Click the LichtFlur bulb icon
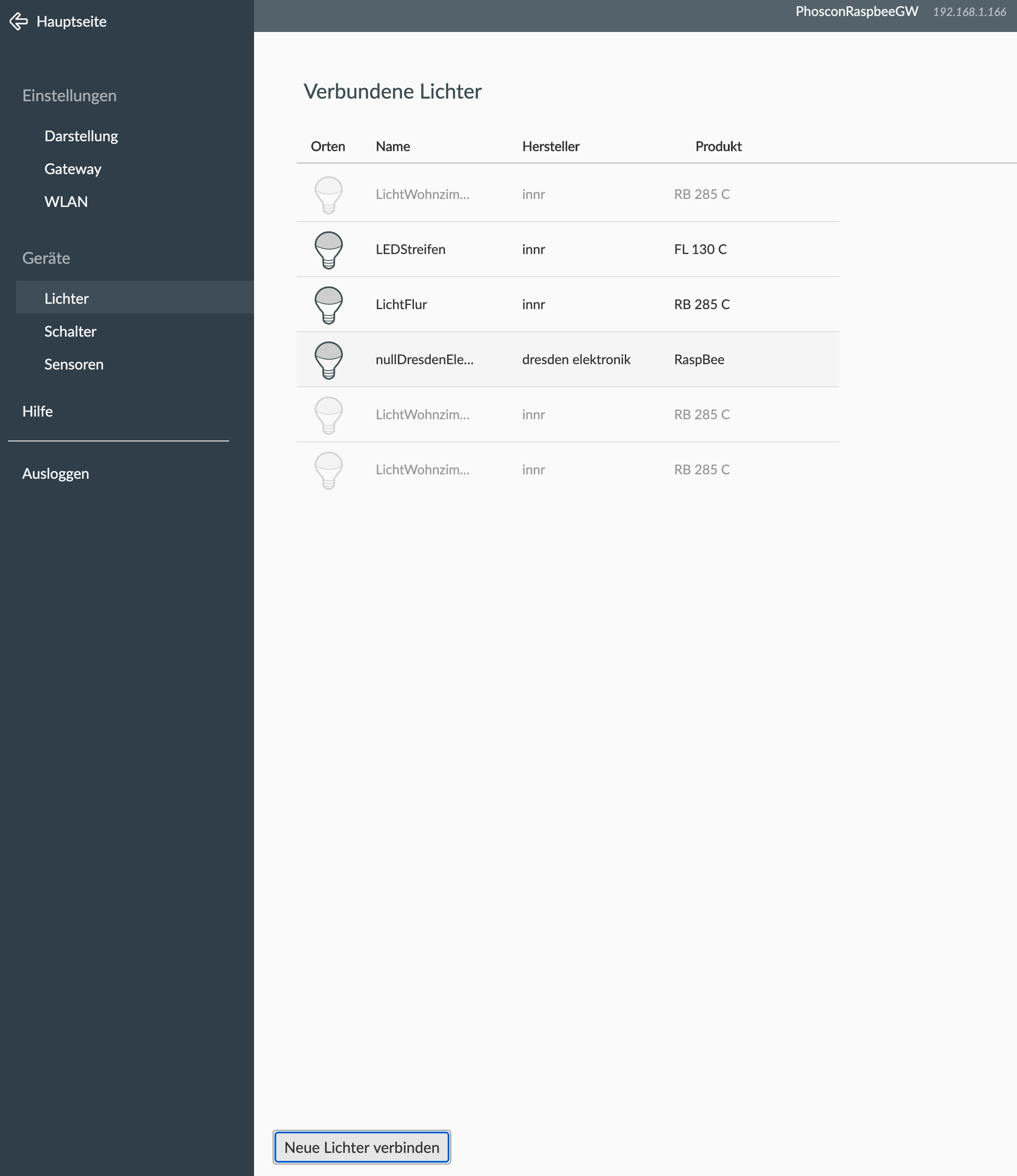Screen dimensions: 1017x1176 (329, 305)
